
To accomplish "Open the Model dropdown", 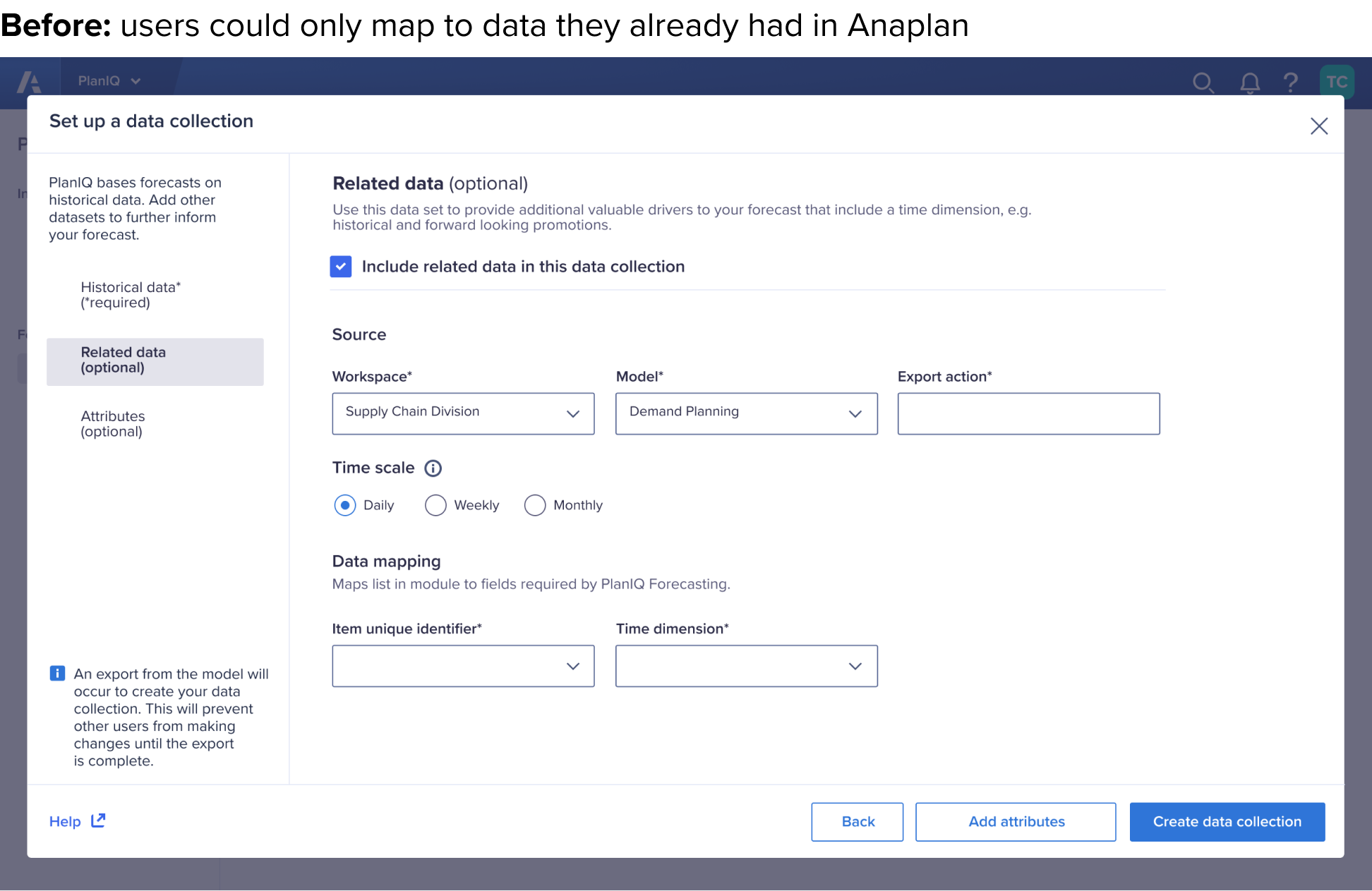I will 746,413.
